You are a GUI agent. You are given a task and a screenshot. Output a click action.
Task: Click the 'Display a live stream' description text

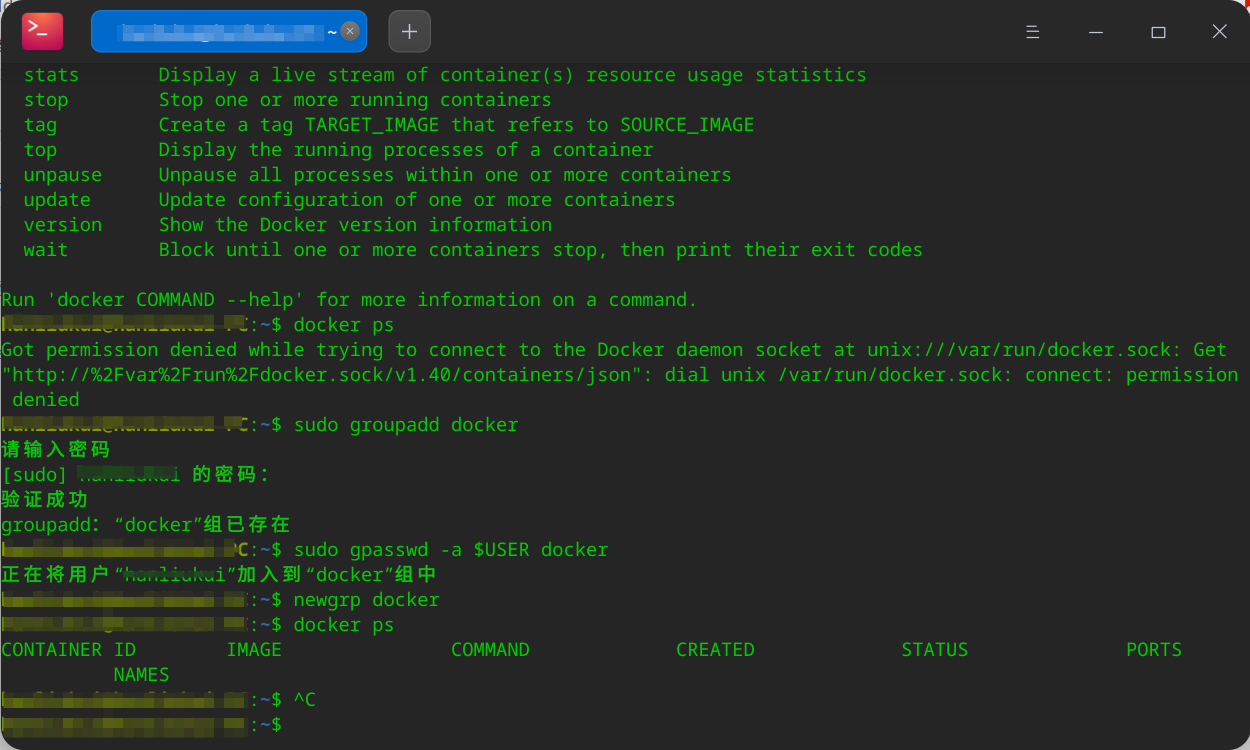tap(512, 75)
